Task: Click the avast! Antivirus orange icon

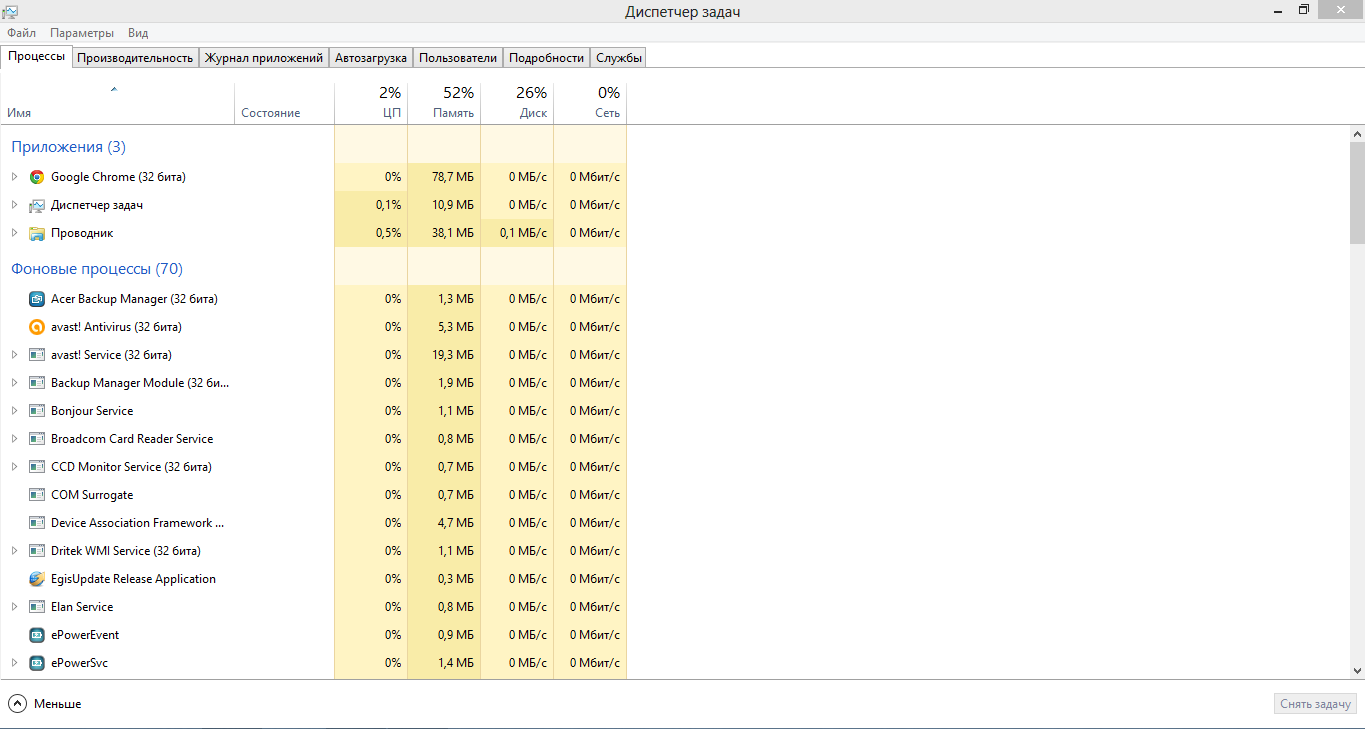Action: (37, 327)
